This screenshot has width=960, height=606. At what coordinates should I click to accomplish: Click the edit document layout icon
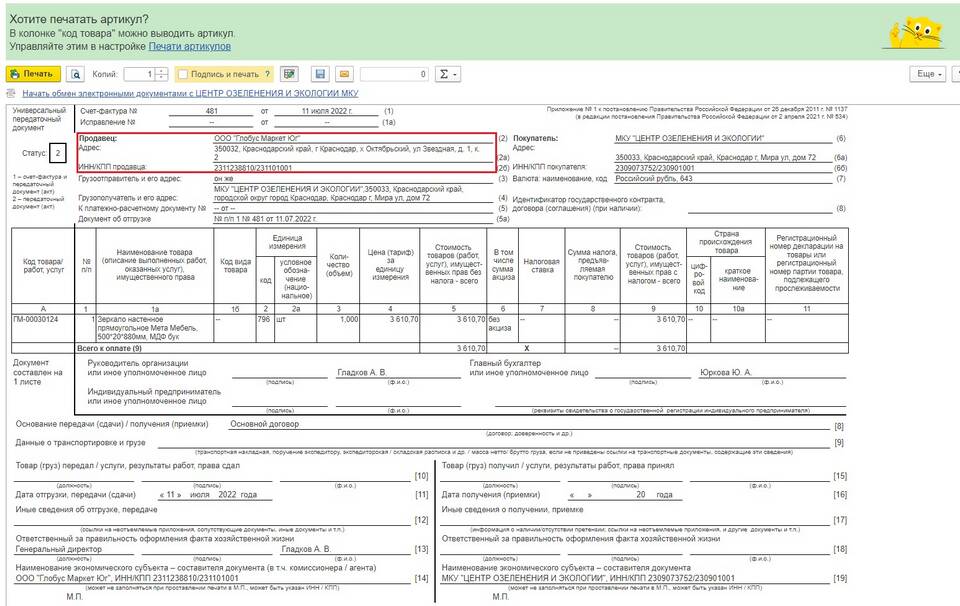(x=289, y=74)
